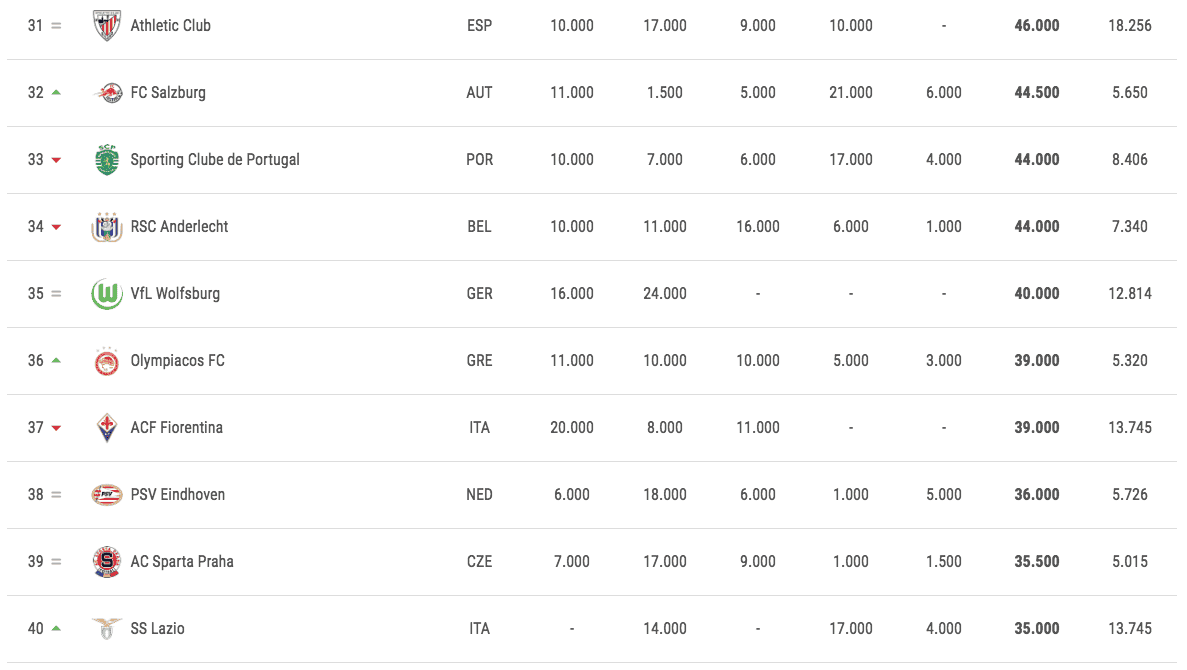
Task: Click the ACF Fiorentina diamond badge
Action: 107,428
